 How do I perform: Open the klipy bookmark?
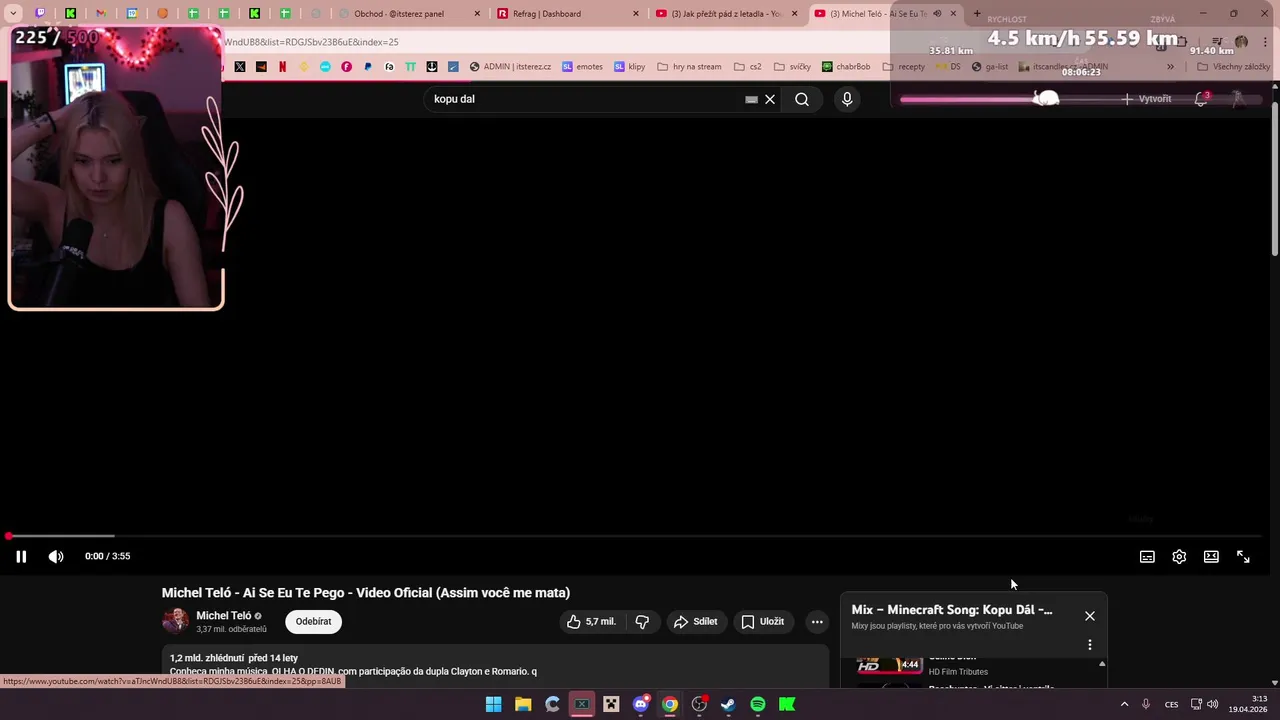pyautogui.click(x=630, y=67)
